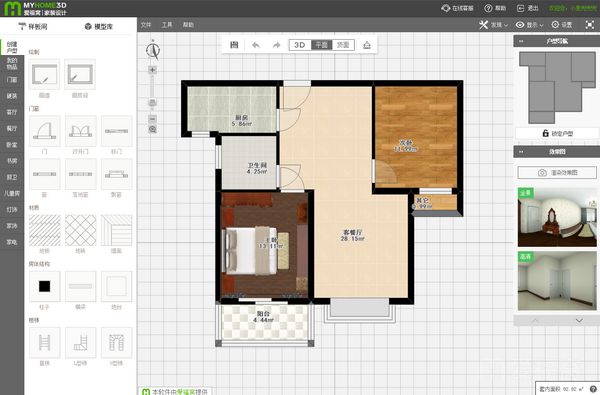The image size is (600, 395).
Task: Switch to the model library (模型库) tab
Action: pyautogui.click(x=99, y=26)
